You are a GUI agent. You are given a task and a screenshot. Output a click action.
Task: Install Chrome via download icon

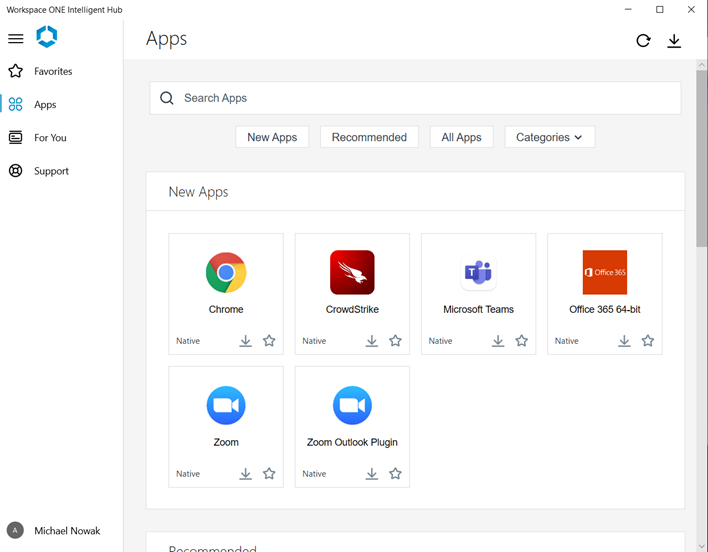pyautogui.click(x=246, y=341)
